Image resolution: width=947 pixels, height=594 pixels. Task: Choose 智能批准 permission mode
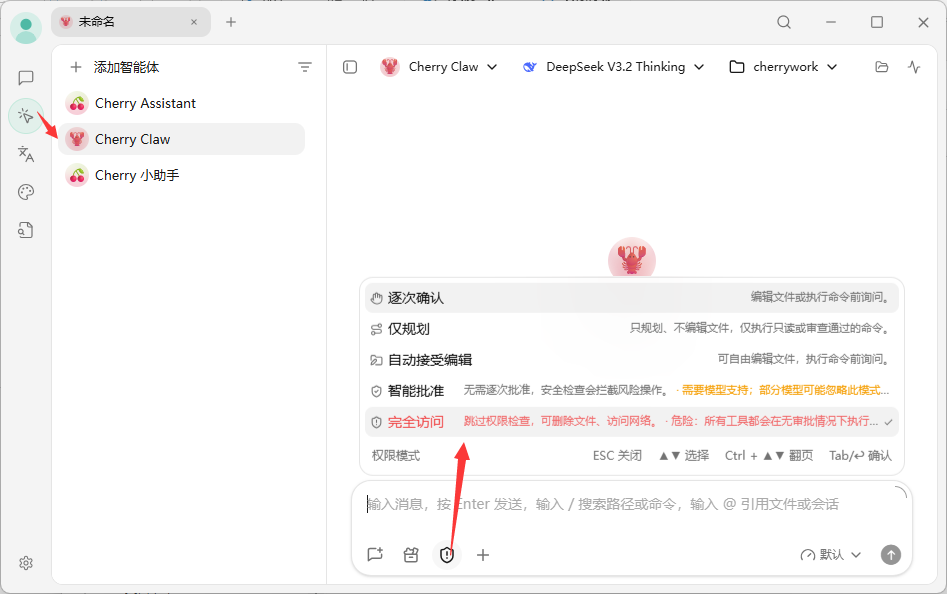pos(632,391)
